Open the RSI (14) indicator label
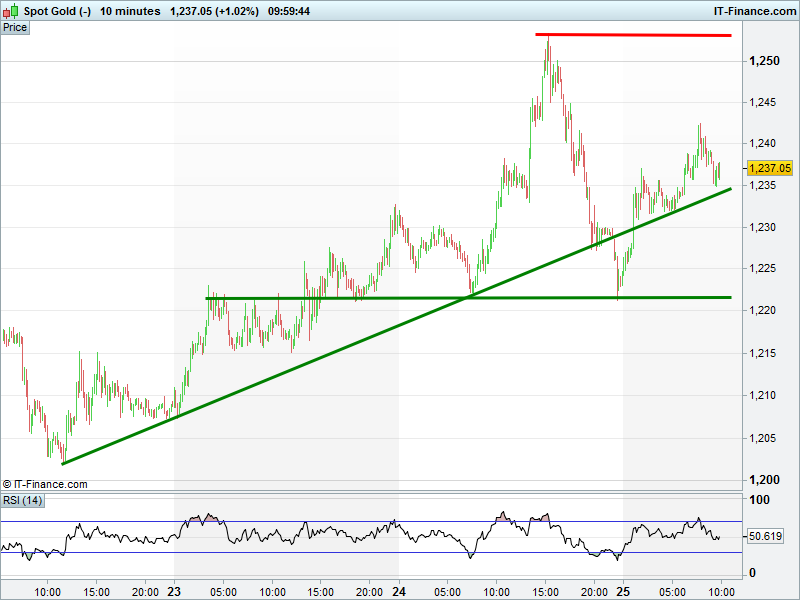 [x=22, y=500]
